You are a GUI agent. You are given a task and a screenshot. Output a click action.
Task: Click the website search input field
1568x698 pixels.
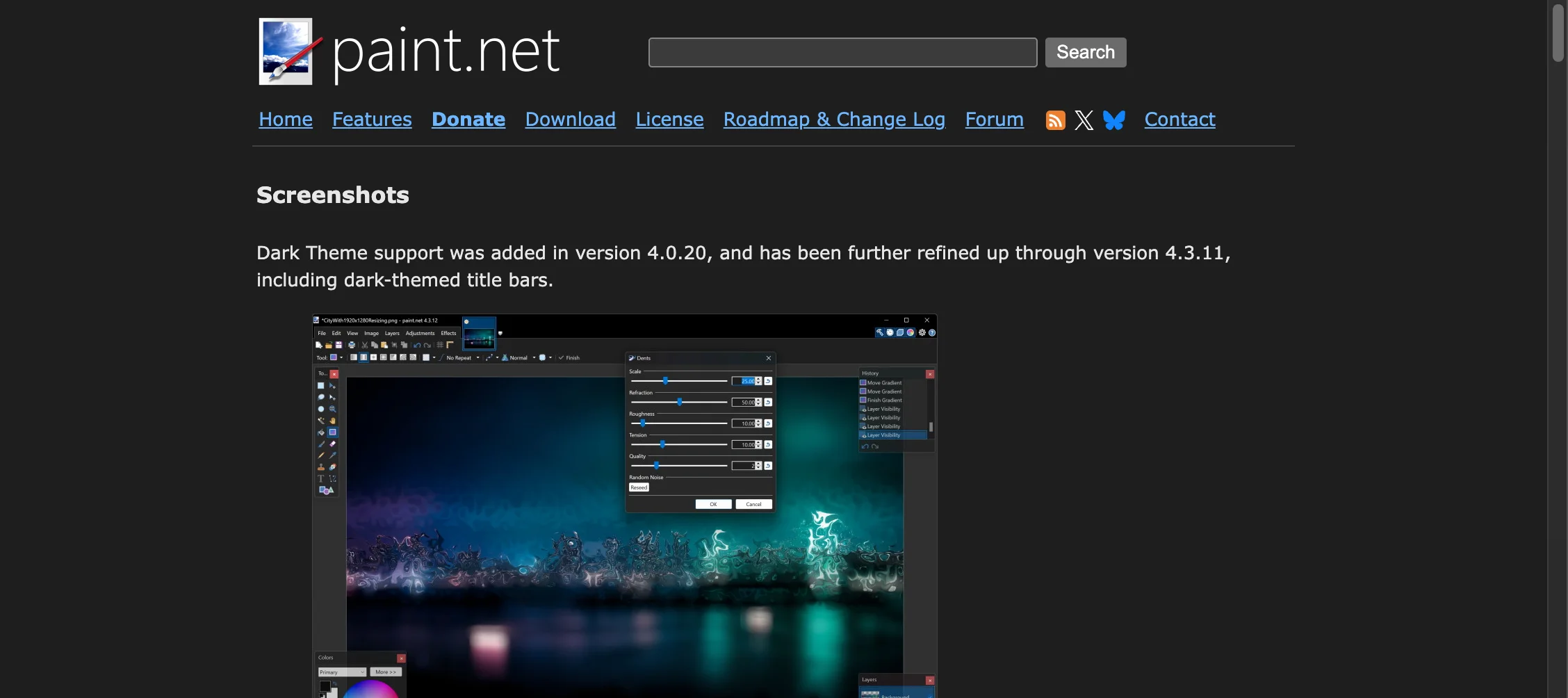(842, 52)
